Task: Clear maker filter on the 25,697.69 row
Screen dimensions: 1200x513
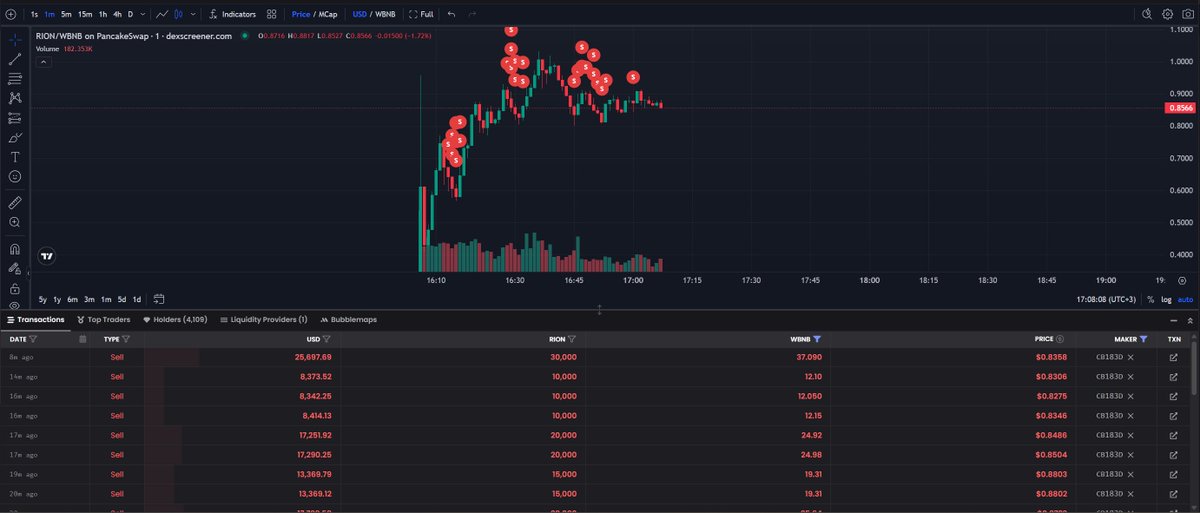Action: (1130, 357)
